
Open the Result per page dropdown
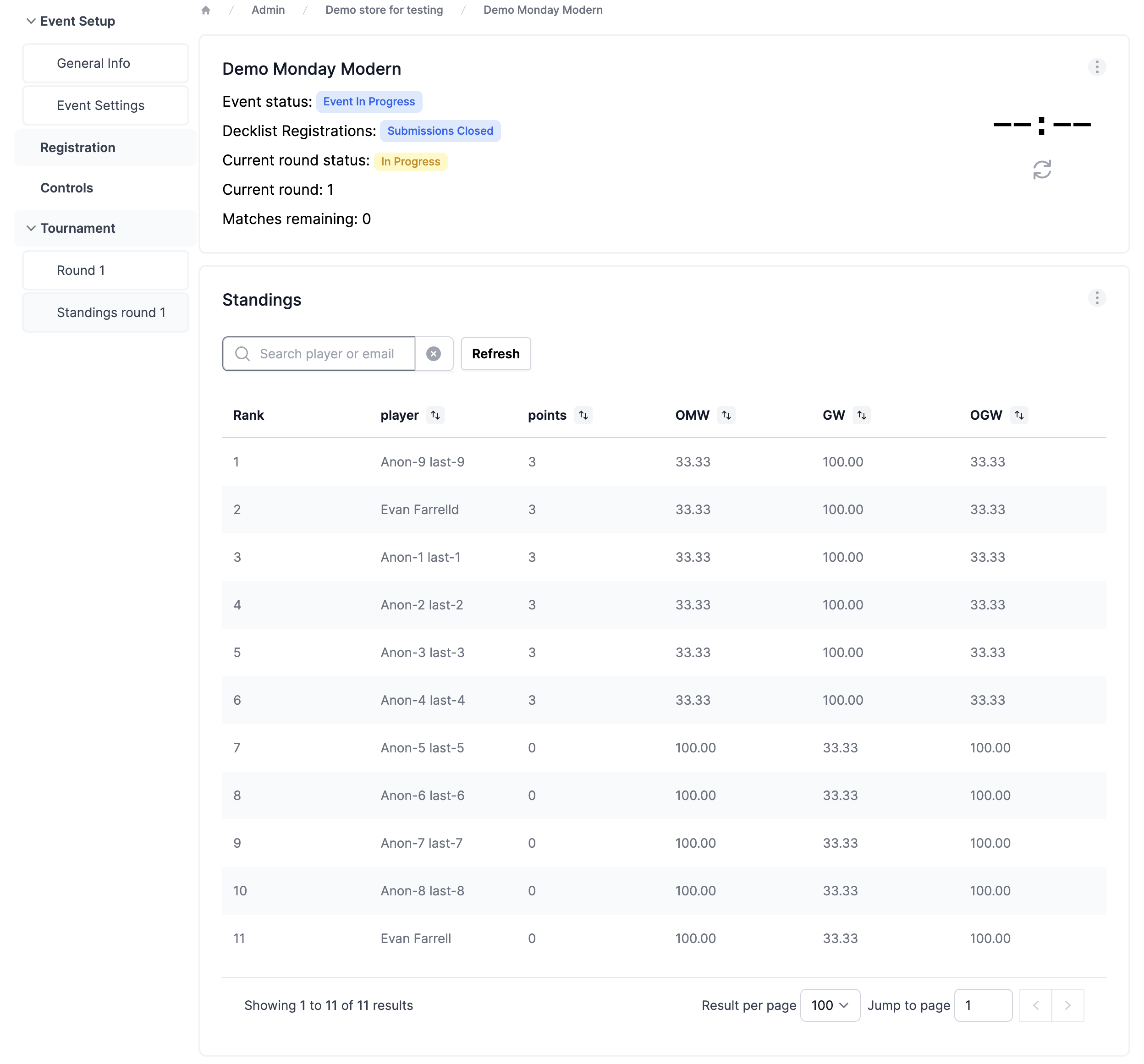pyautogui.click(x=829, y=1005)
